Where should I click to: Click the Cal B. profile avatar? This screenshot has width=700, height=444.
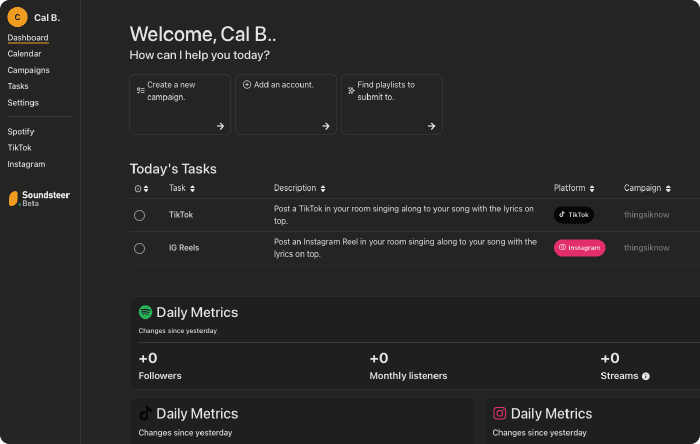click(x=18, y=17)
